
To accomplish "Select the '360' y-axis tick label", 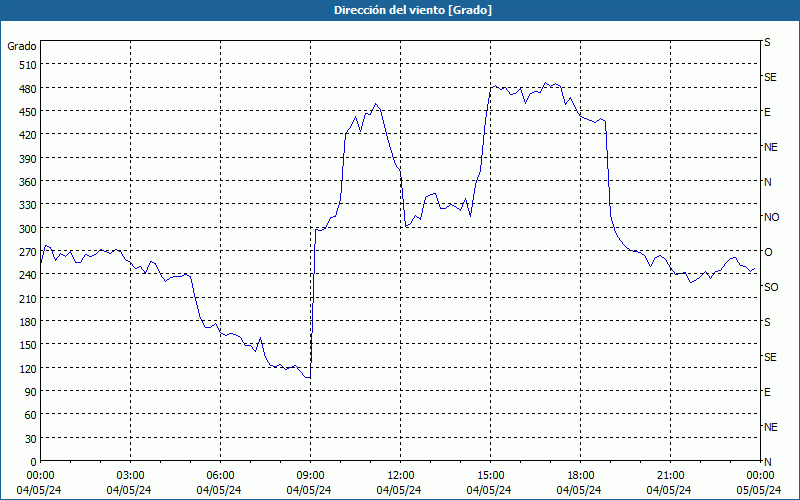I will [x=29, y=182].
